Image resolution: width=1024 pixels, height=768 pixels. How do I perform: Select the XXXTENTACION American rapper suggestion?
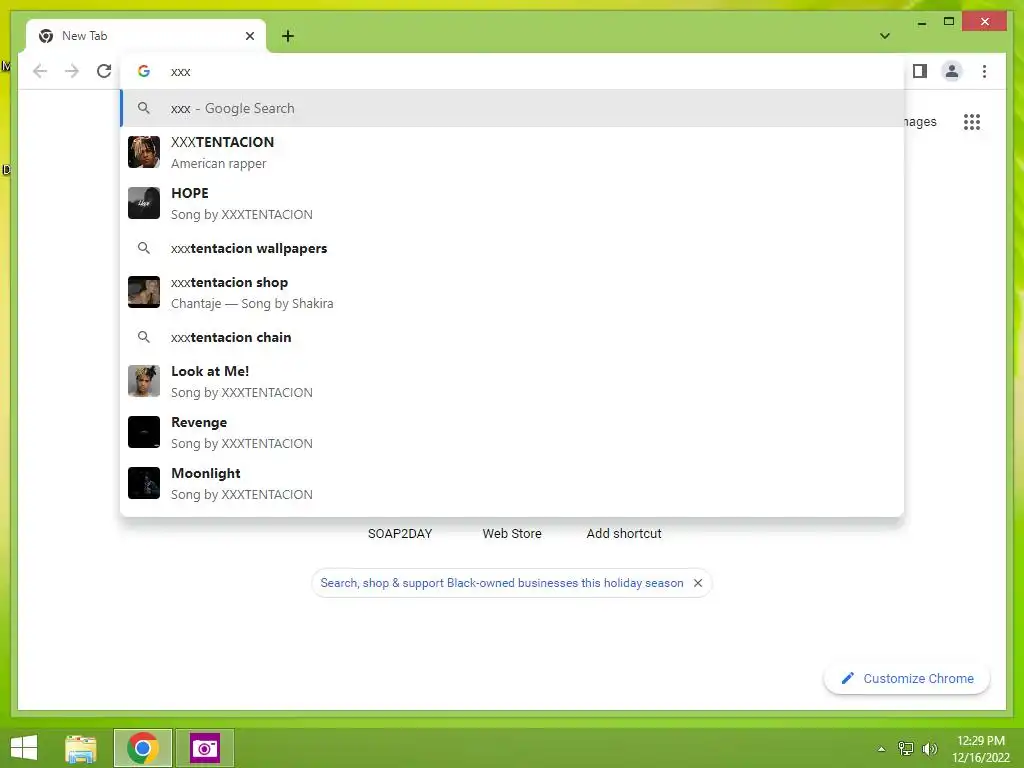(x=513, y=152)
